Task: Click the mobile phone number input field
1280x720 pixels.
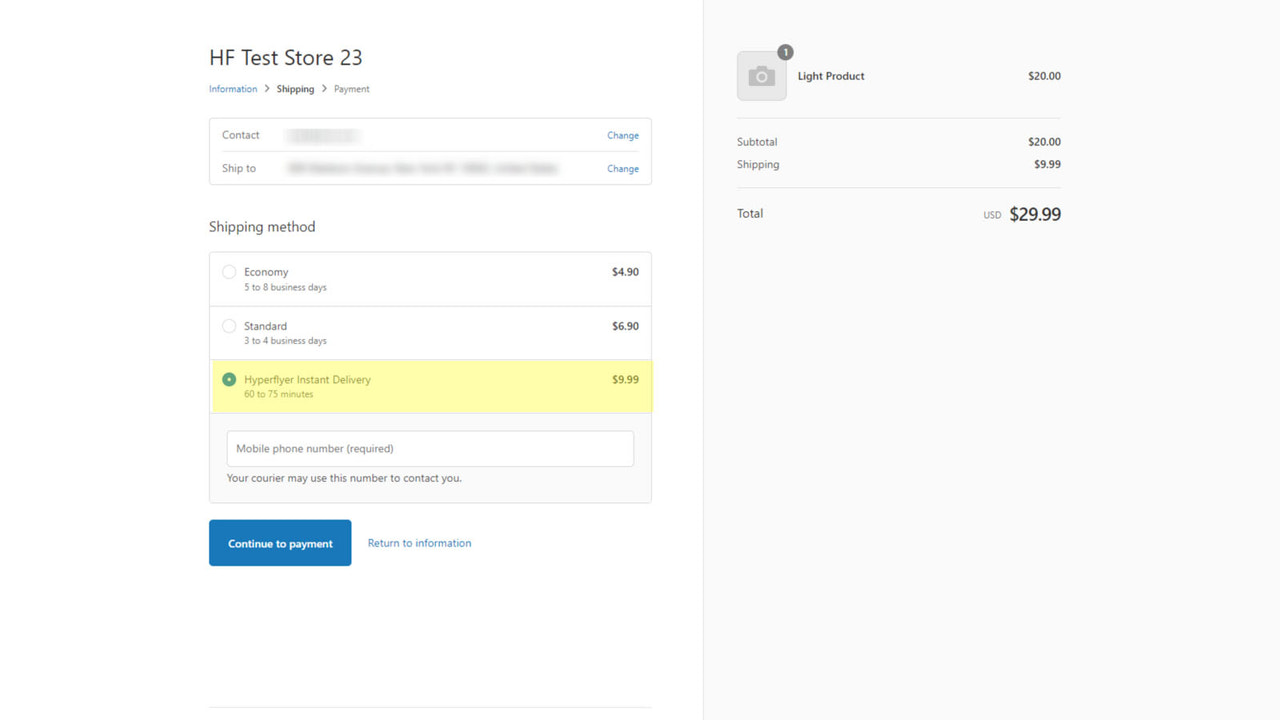Action: [430, 448]
